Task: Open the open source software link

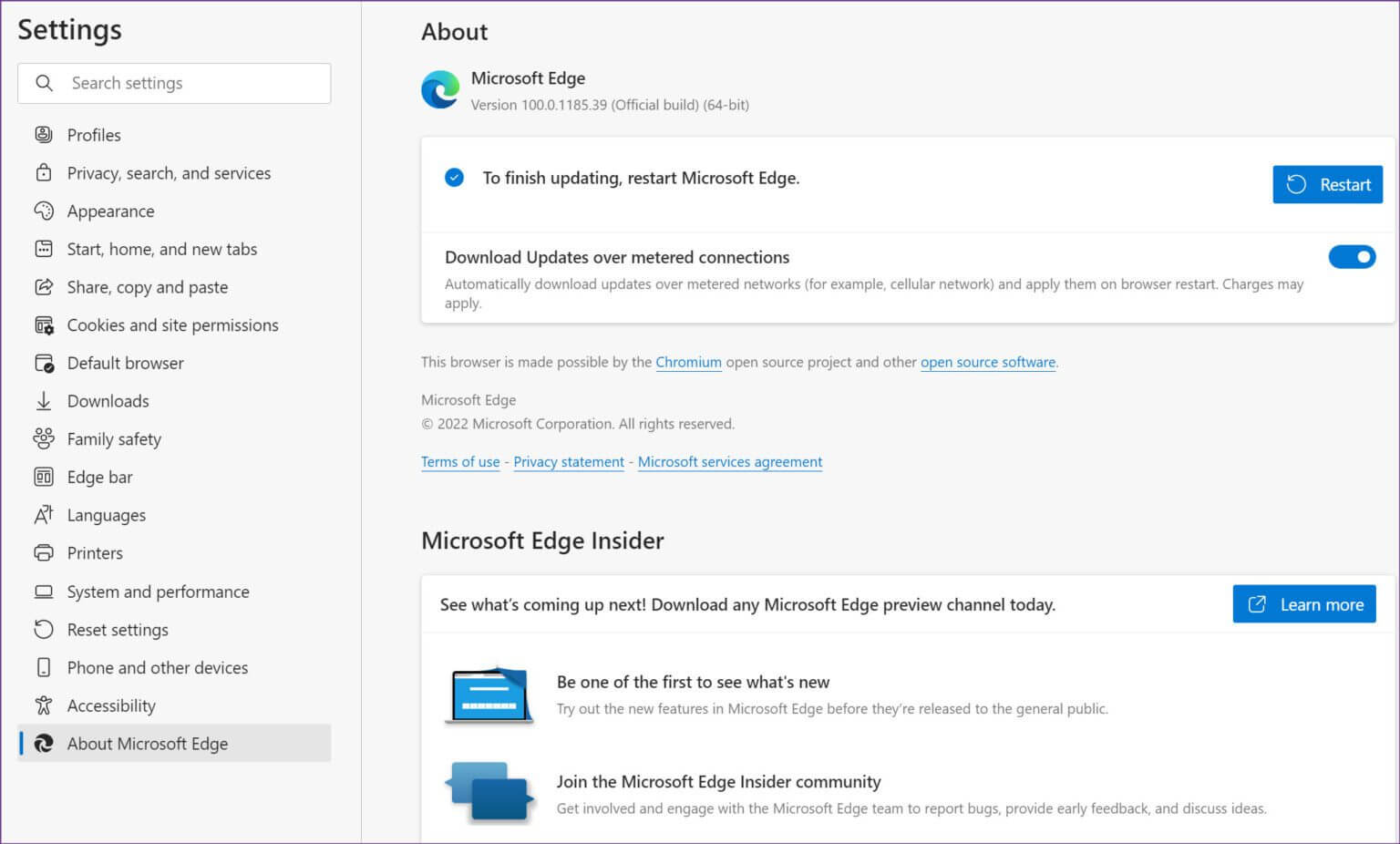Action: pyautogui.click(x=988, y=362)
